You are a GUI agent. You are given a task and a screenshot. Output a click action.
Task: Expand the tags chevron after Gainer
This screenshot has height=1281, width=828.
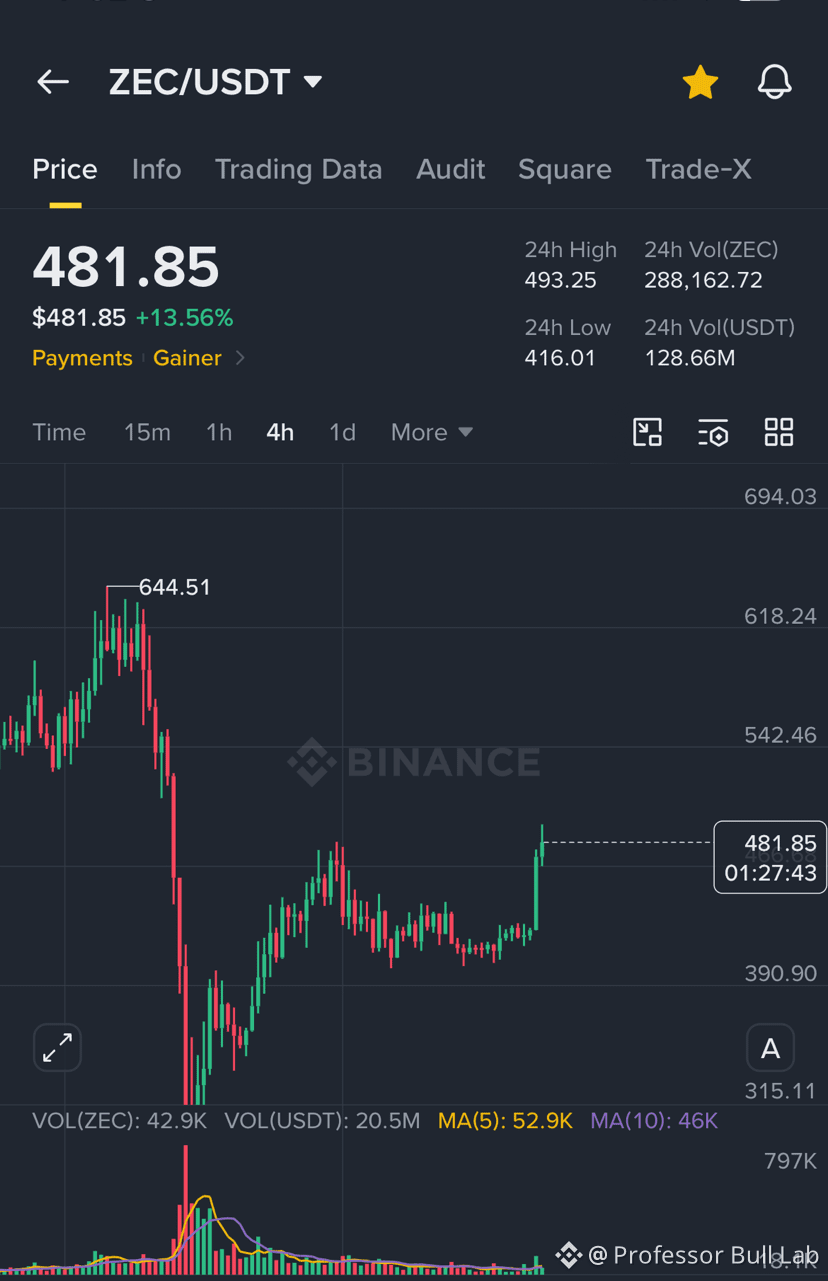[x=240, y=358]
